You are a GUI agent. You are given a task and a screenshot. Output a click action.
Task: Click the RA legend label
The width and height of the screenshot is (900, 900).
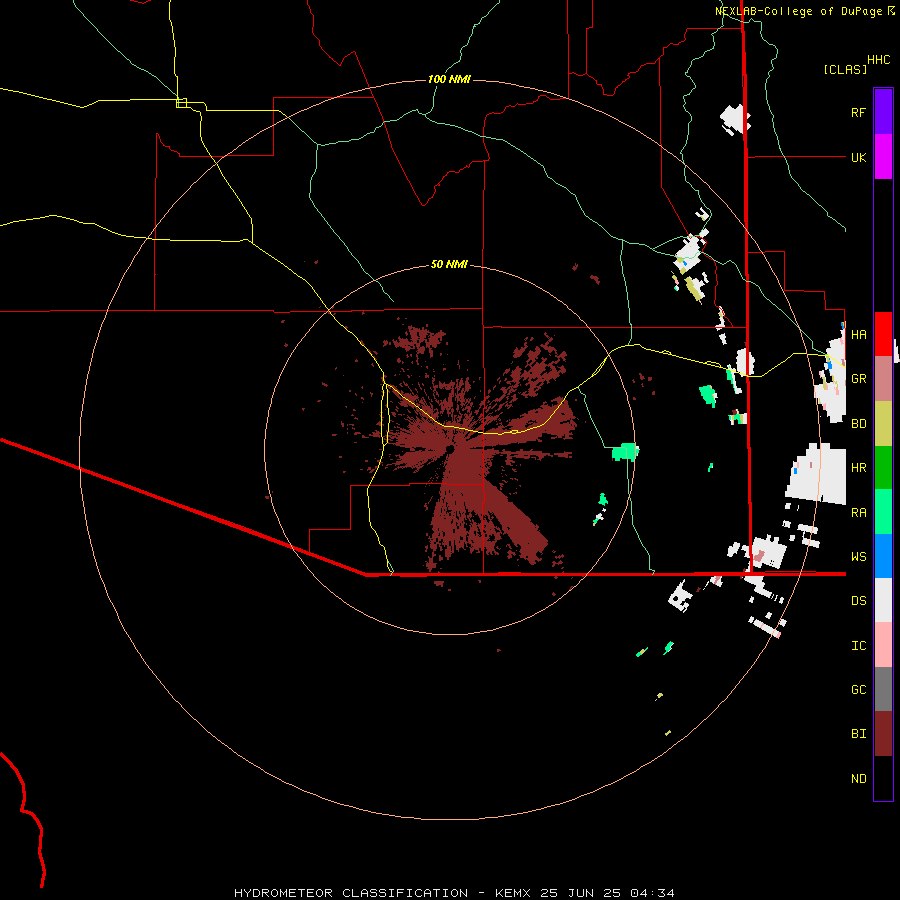[858, 513]
